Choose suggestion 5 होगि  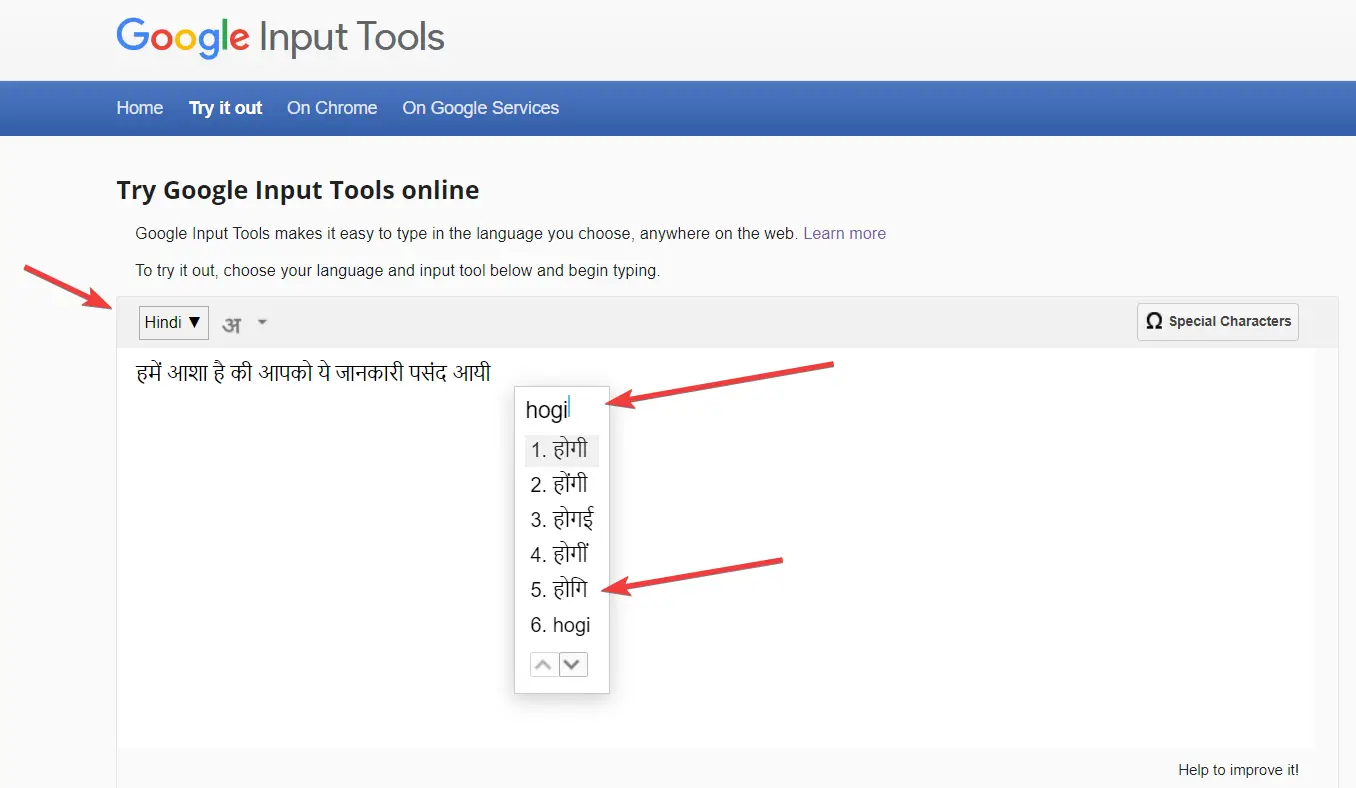(561, 590)
